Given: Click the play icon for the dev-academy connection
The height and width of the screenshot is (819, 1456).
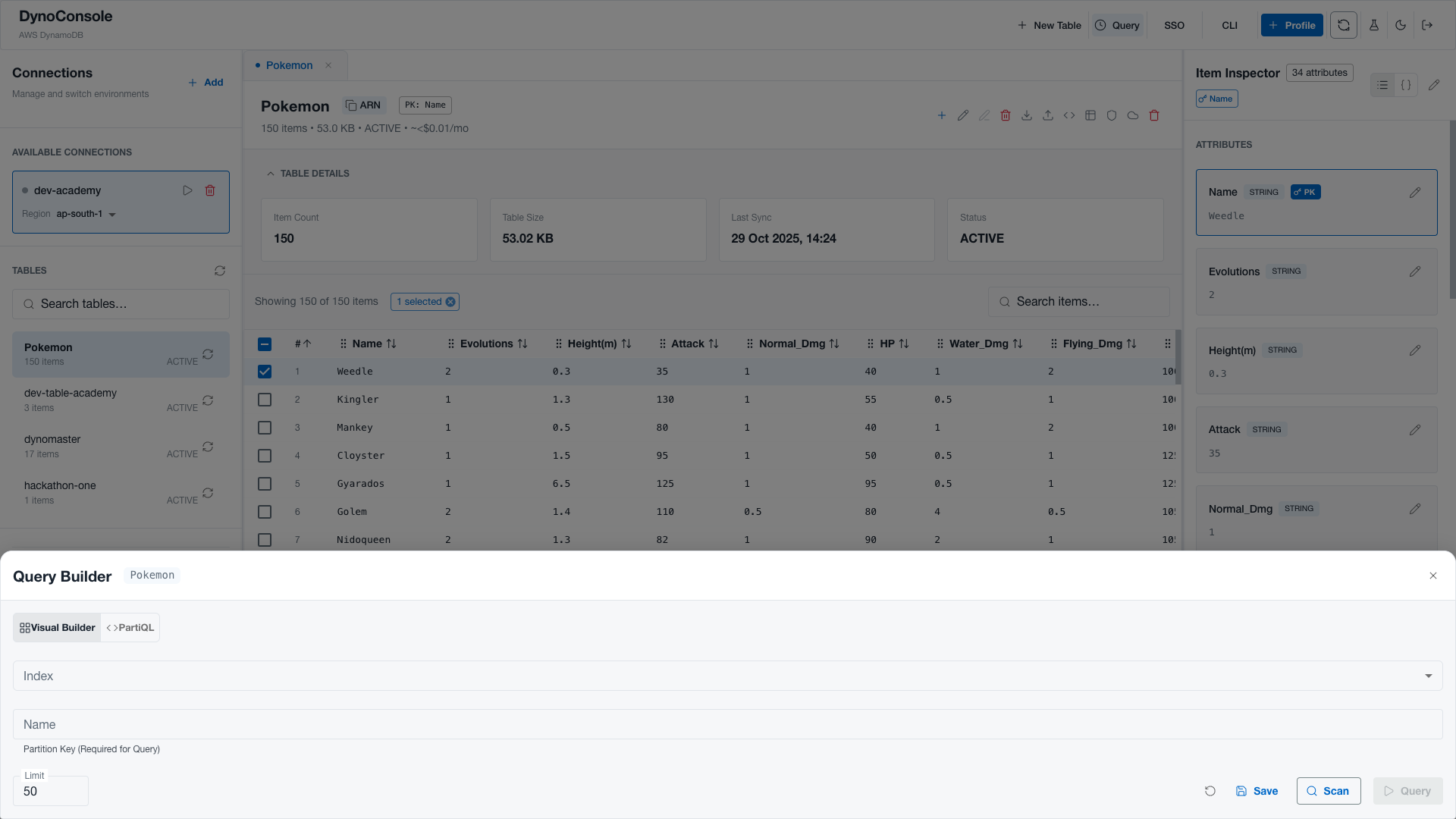Looking at the screenshot, I should [x=187, y=190].
